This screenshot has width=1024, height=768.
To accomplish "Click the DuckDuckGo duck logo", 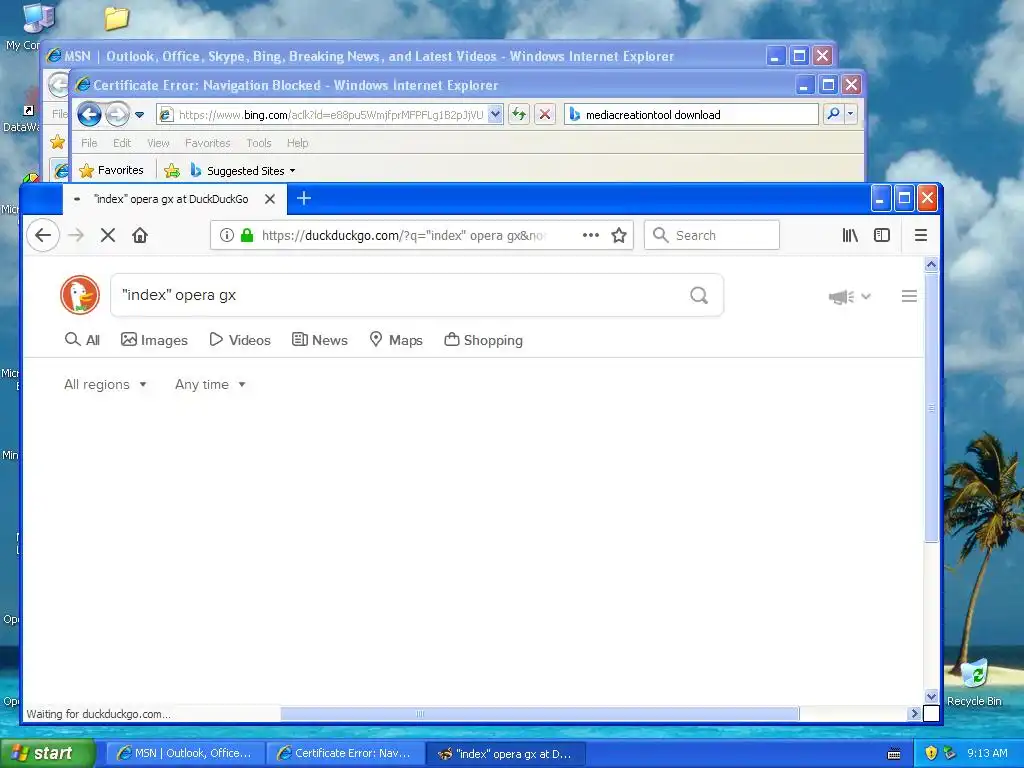I will [x=80, y=295].
